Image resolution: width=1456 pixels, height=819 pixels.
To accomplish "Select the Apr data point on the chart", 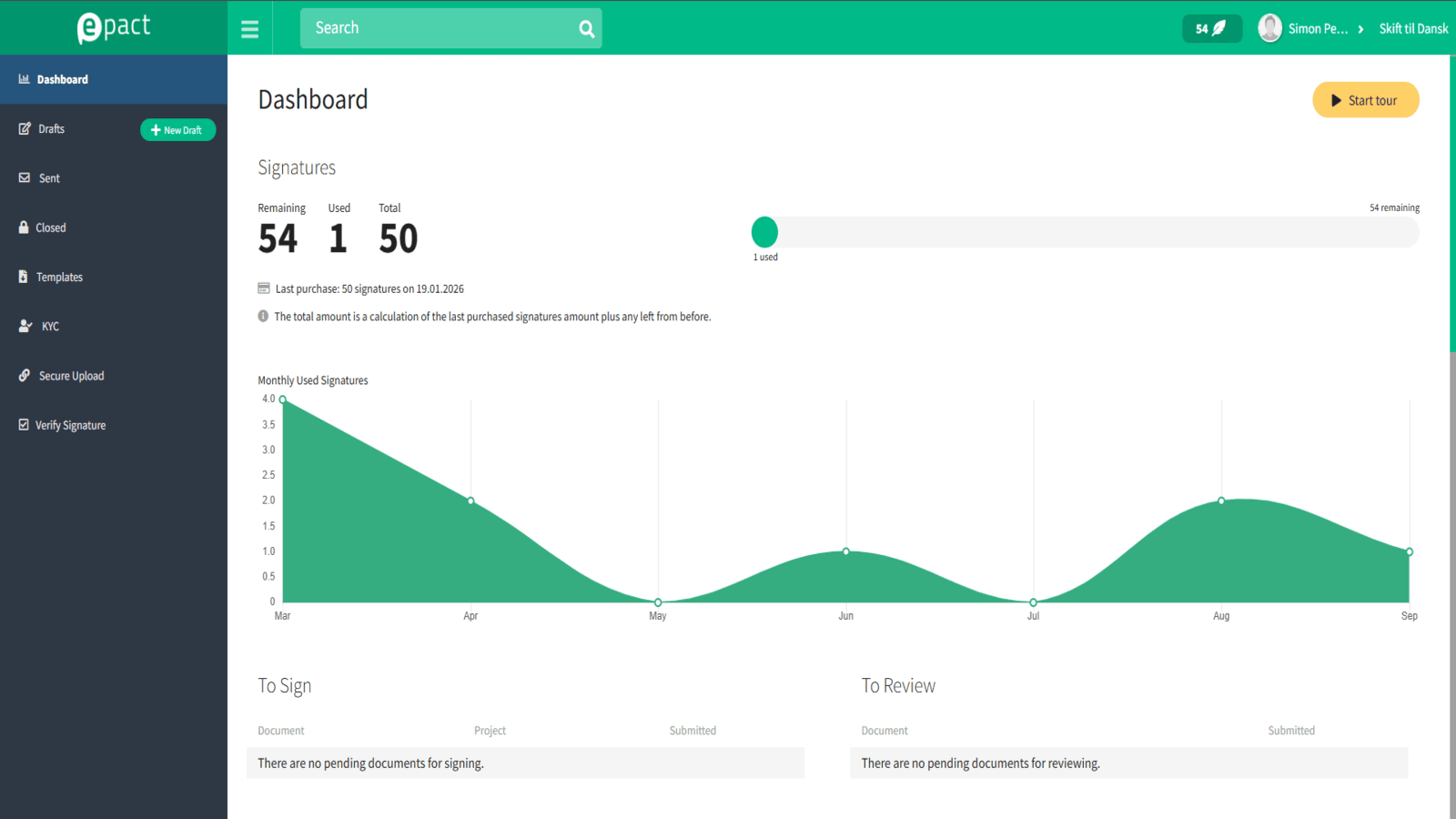I will (x=470, y=500).
